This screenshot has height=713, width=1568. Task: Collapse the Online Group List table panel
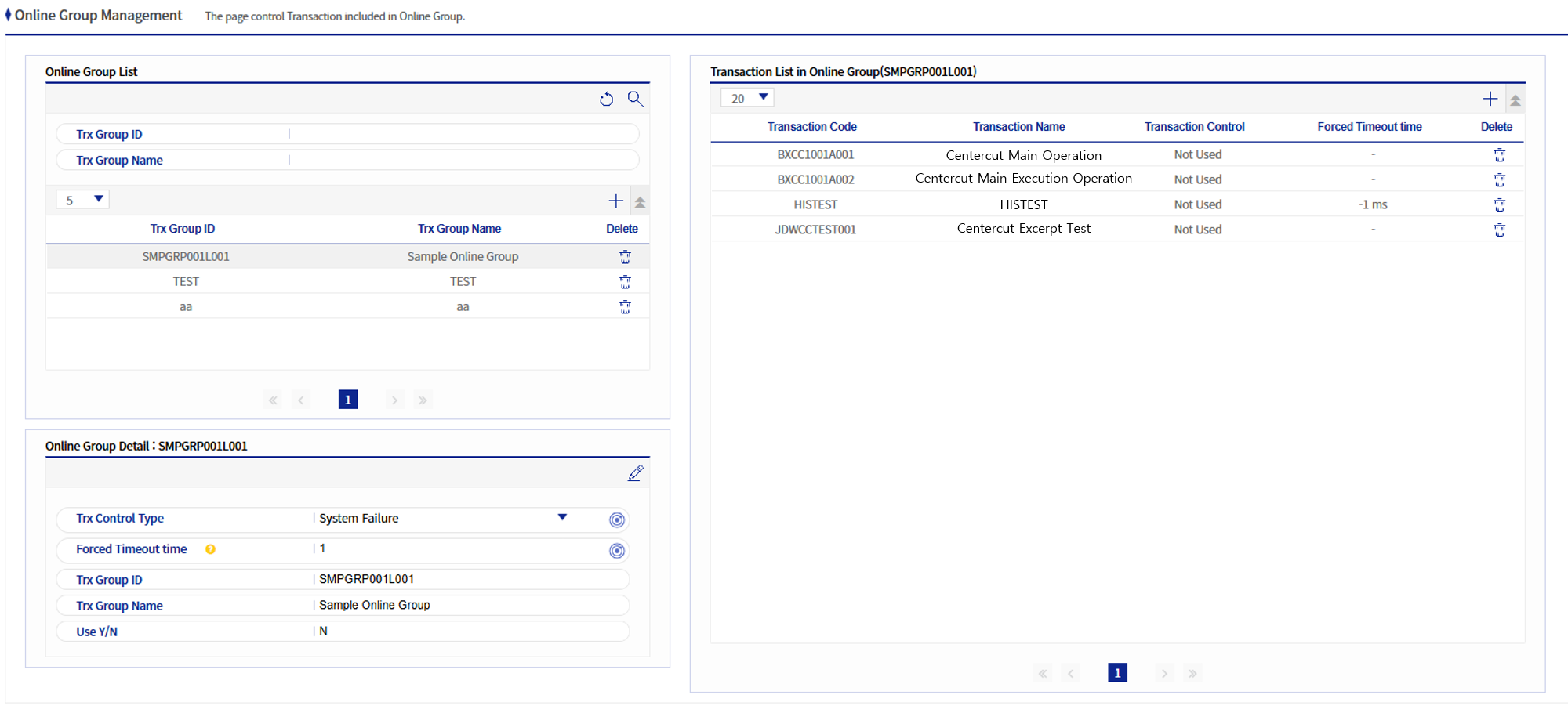(640, 202)
